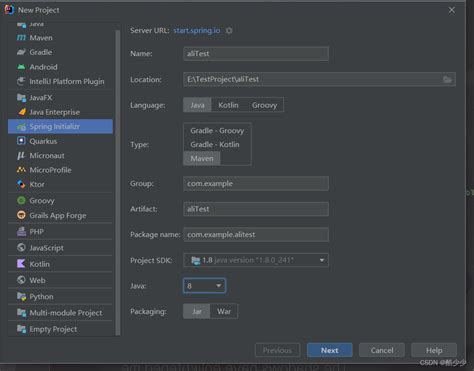The width and height of the screenshot is (474, 371).
Task: Expand the Project SDK dropdown
Action: pos(322,260)
